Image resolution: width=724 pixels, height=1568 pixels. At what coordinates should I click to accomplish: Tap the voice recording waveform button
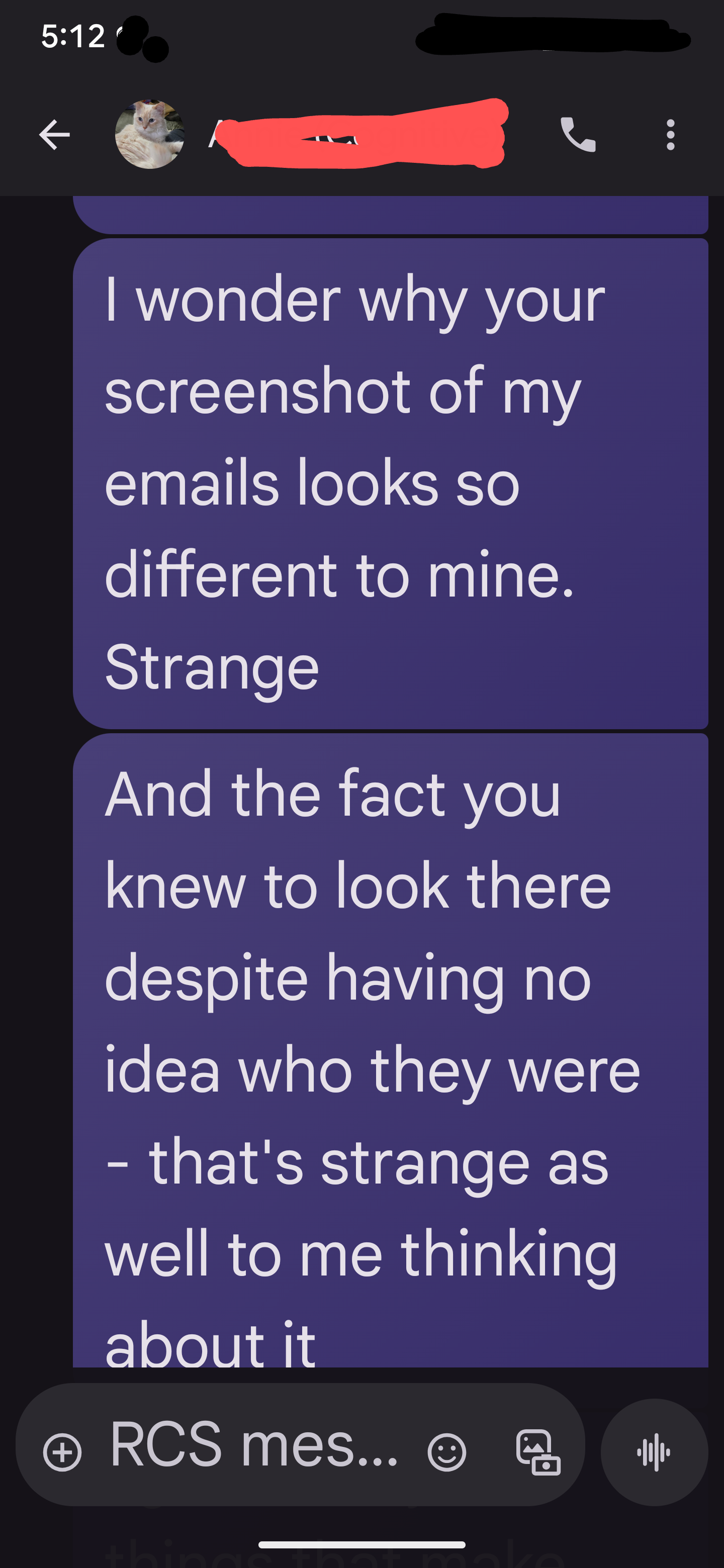click(654, 1452)
